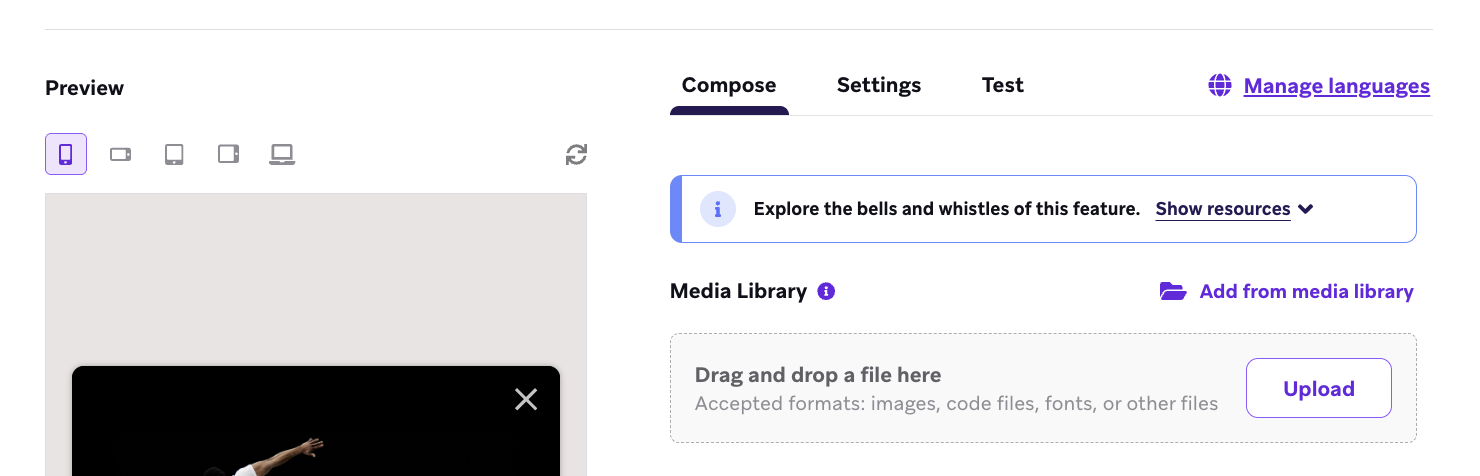Open the Manage languages link
This screenshot has height=476, width=1480.
(x=1336, y=86)
